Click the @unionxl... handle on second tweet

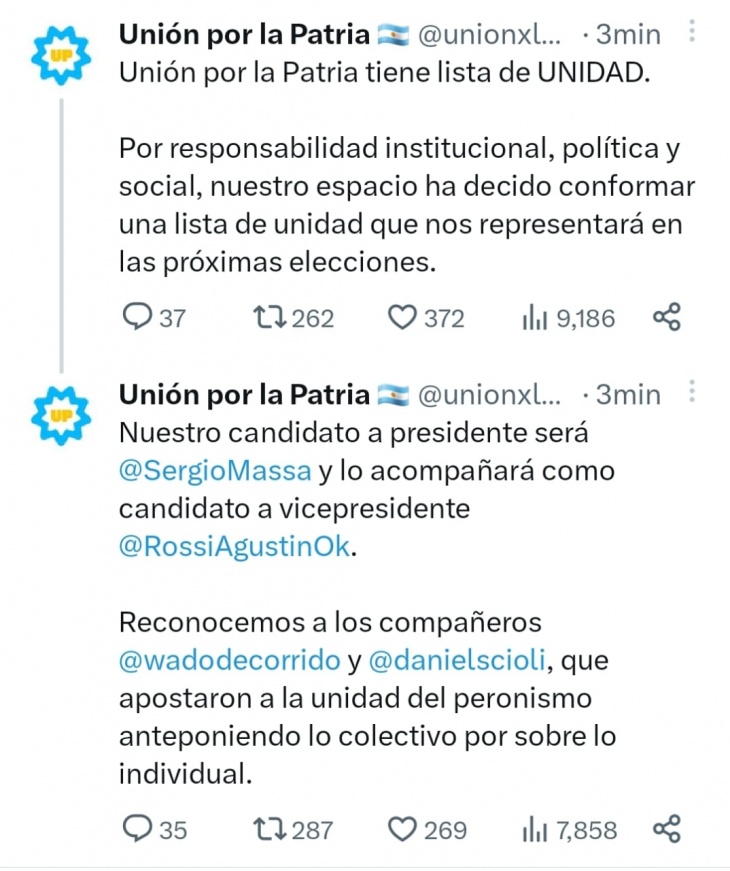[x=489, y=395]
